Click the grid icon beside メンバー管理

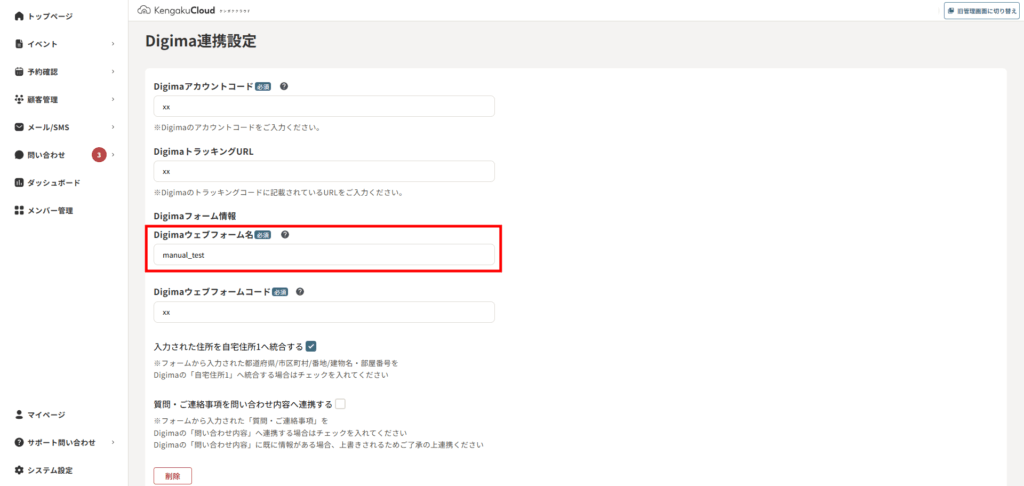pyautogui.click(x=19, y=210)
